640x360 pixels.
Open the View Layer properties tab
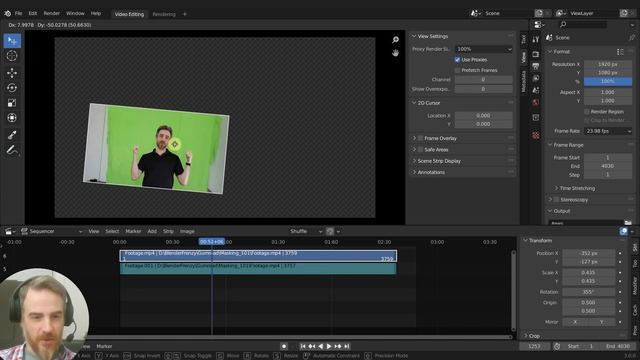click(x=536, y=78)
